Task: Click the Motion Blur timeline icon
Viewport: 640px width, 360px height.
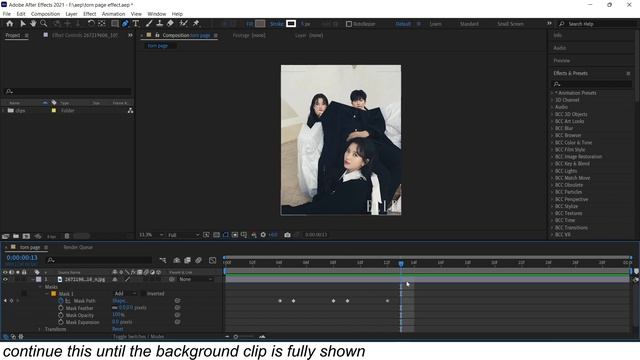Action: 198,260
